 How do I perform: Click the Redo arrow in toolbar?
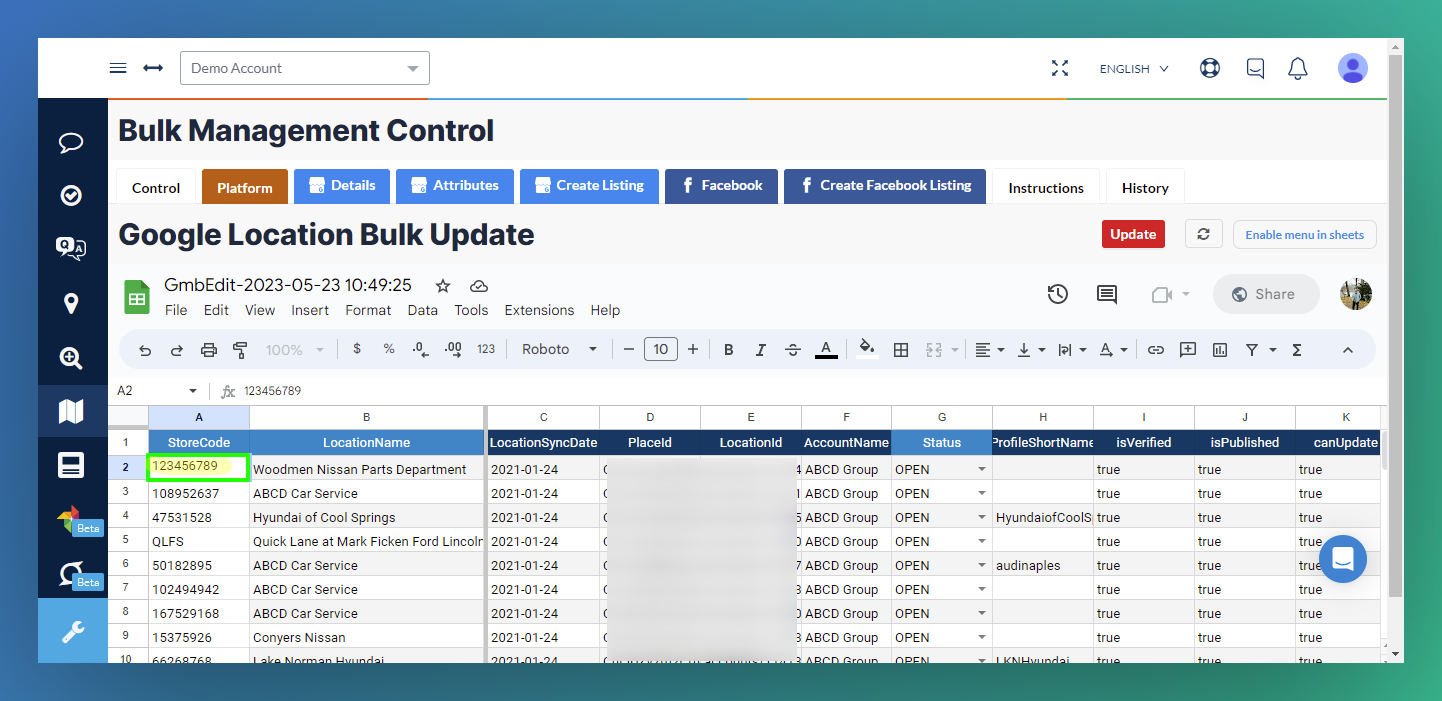pyautogui.click(x=177, y=350)
